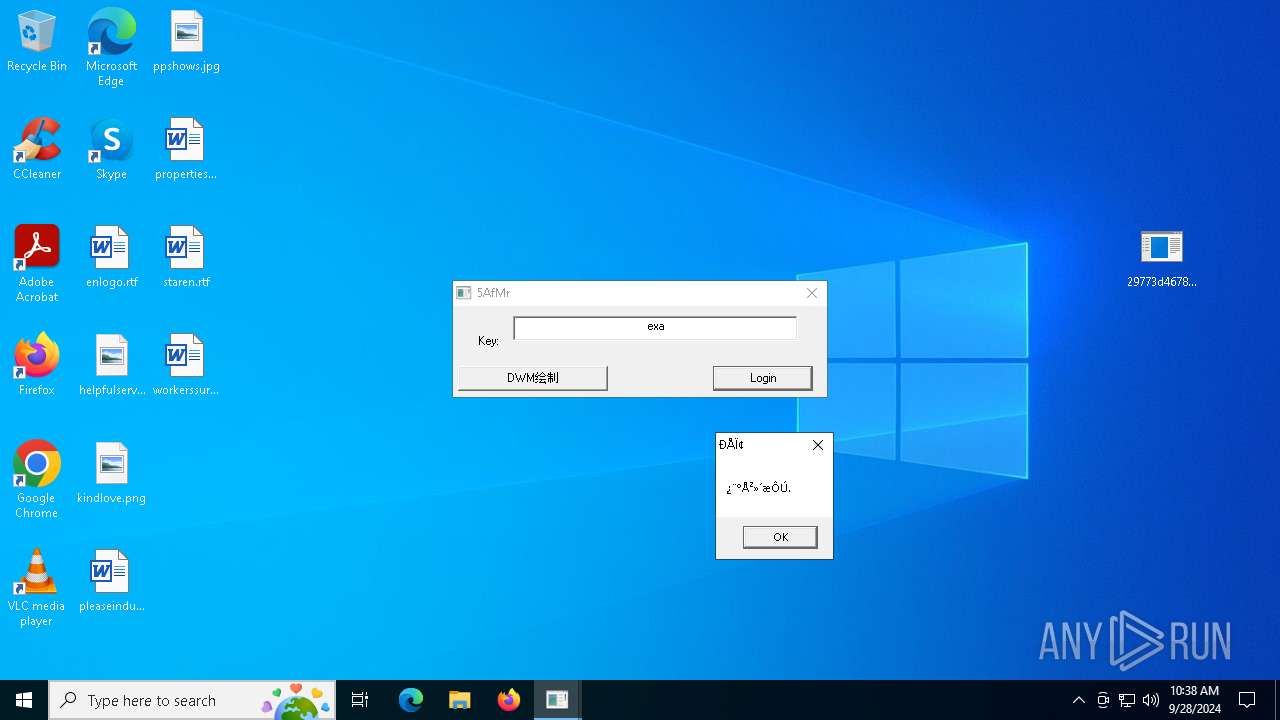
Task: Select the running 5AfMr app taskbar button
Action: click(557, 700)
